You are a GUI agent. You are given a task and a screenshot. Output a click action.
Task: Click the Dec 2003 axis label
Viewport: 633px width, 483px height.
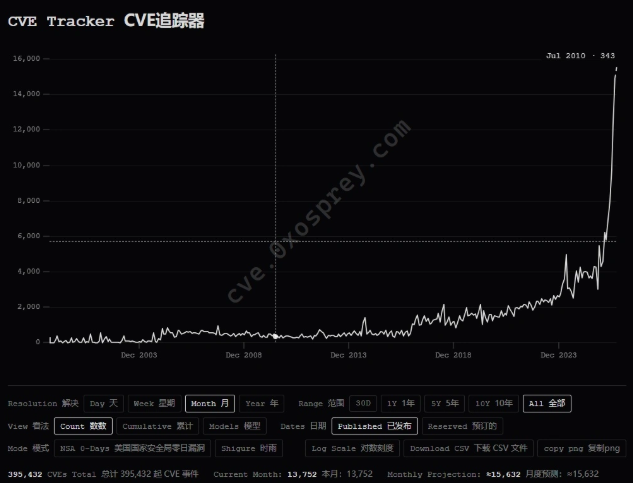pos(139,355)
